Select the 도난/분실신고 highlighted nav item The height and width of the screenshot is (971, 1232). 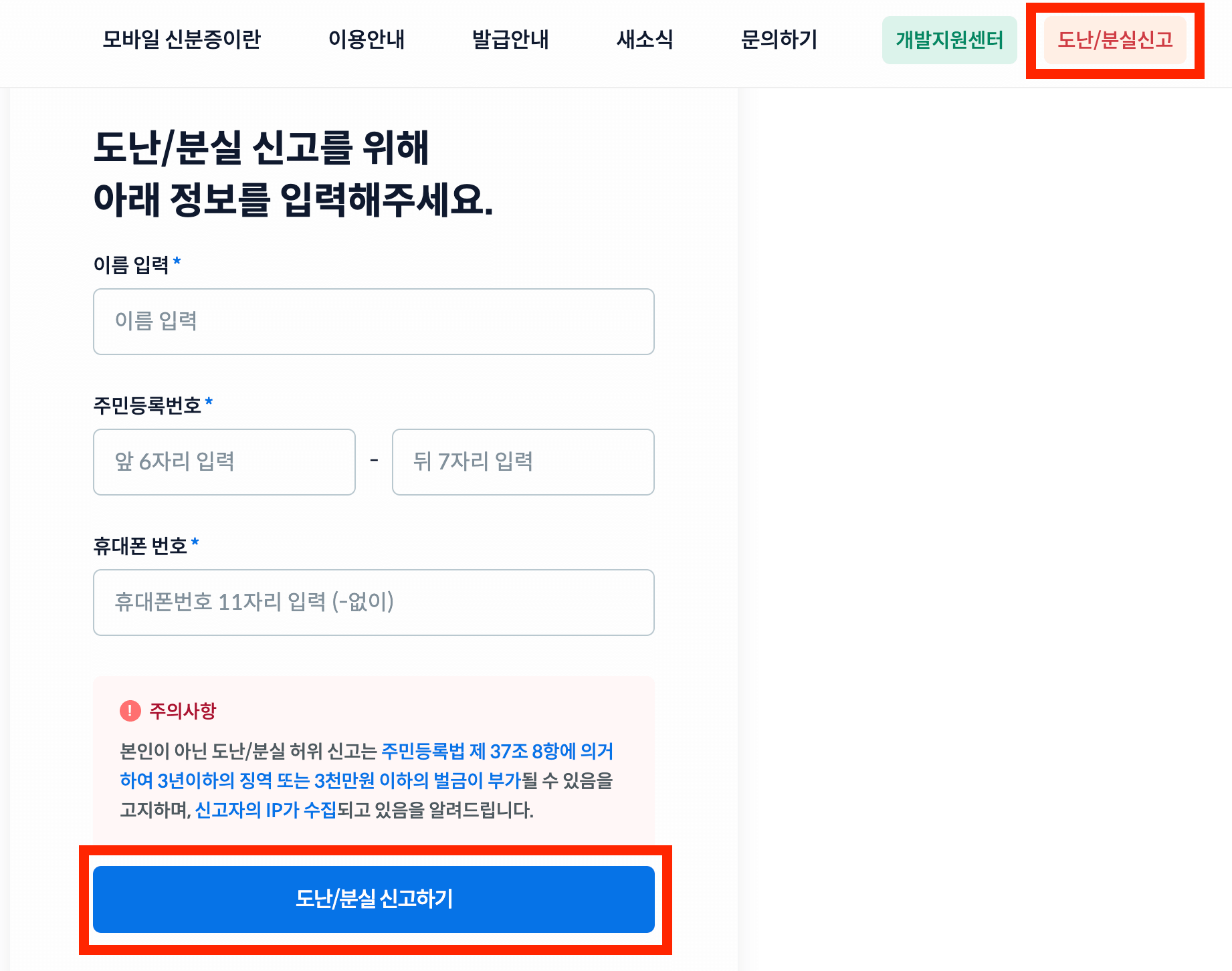click(x=1116, y=40)
